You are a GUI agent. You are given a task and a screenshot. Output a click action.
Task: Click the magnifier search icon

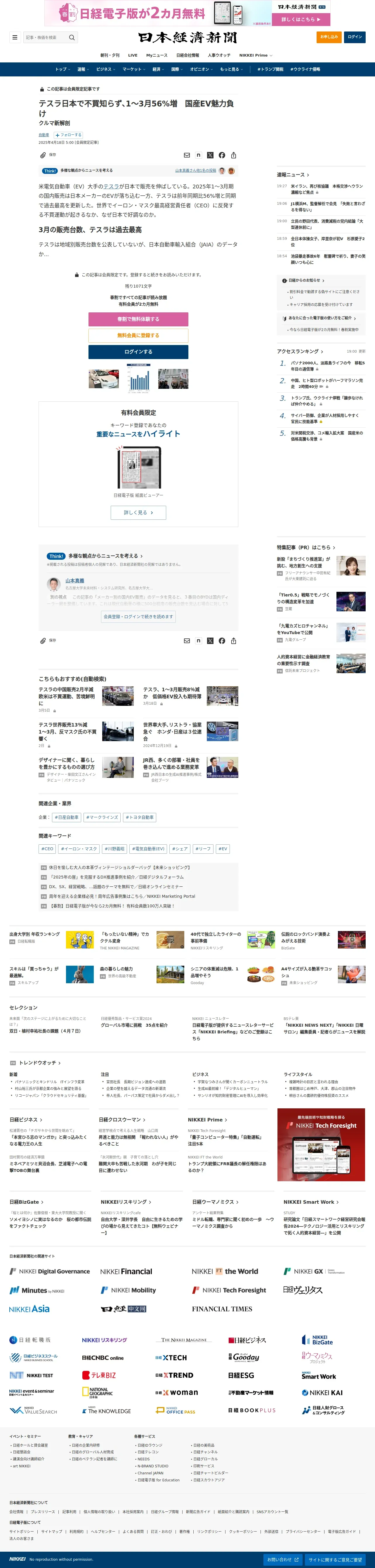pyautogui.click(x=71, y=37)
